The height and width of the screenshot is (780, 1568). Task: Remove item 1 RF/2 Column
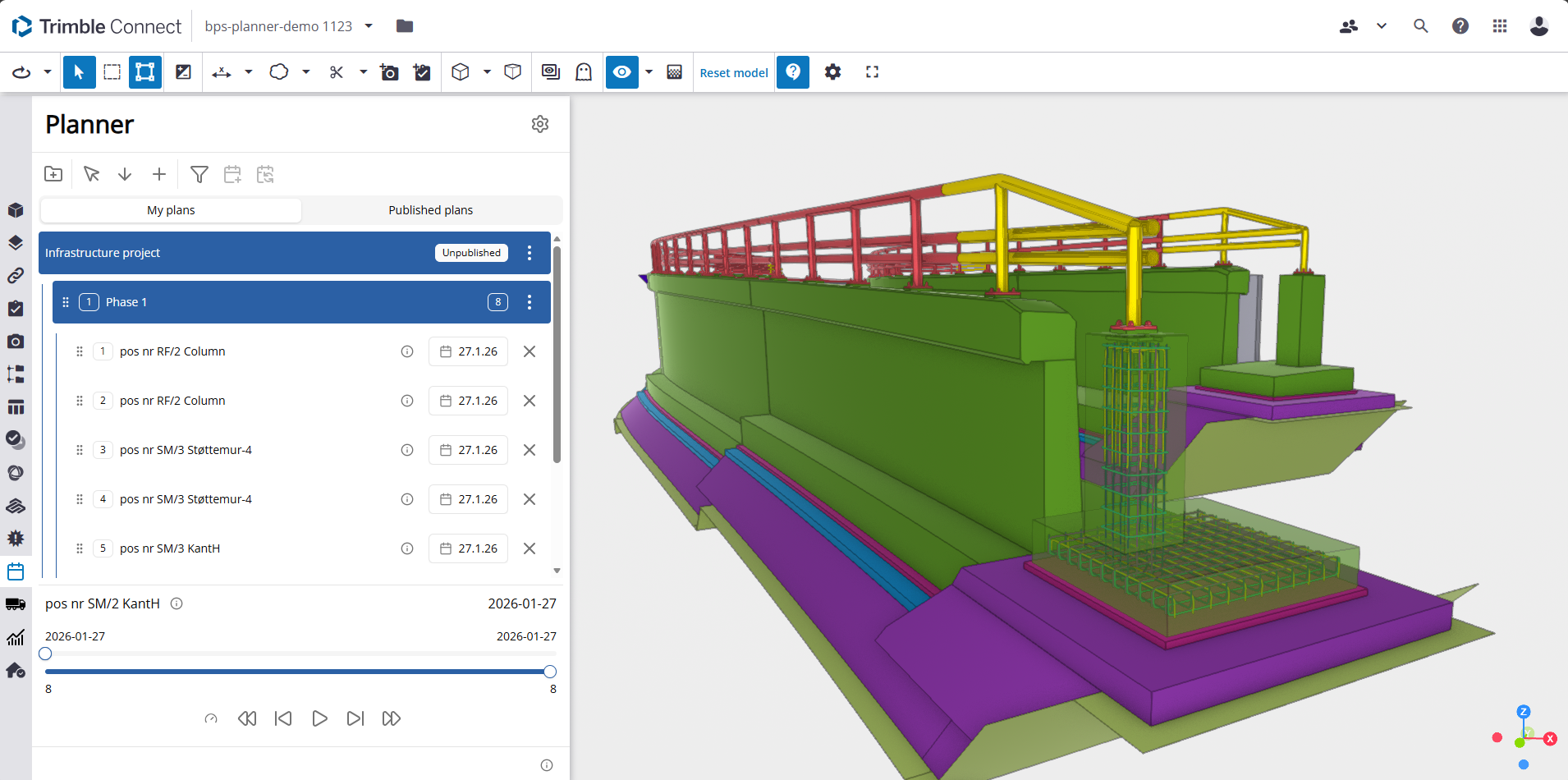point(530,351)
